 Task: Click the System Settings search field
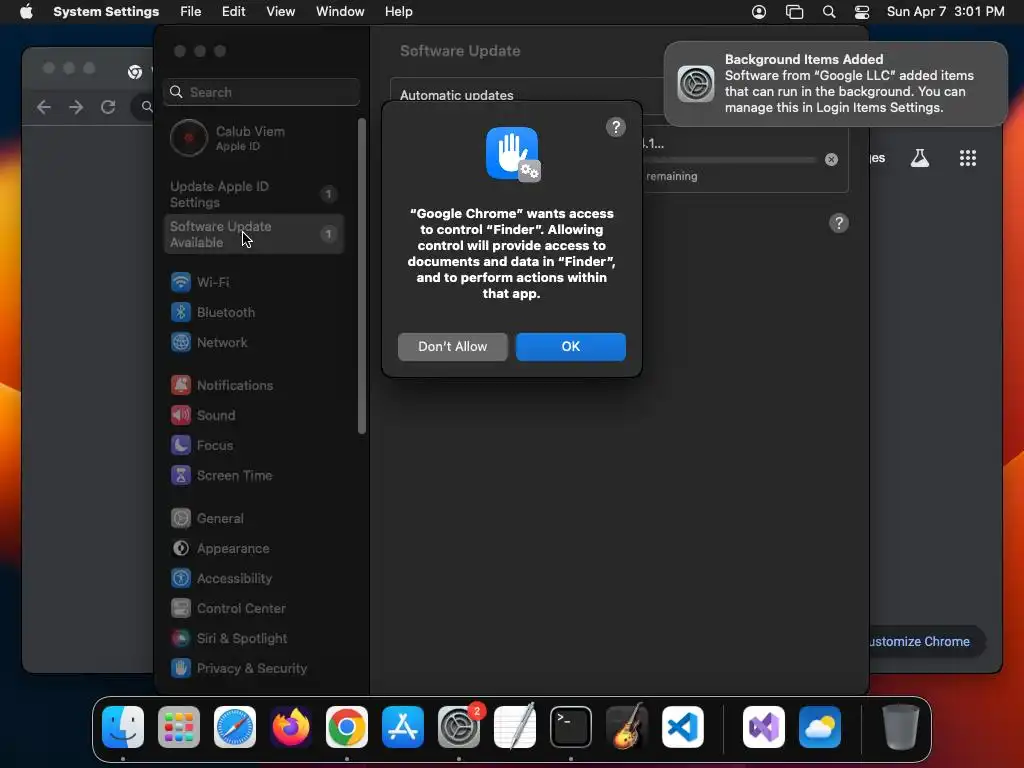click(261, 92)
